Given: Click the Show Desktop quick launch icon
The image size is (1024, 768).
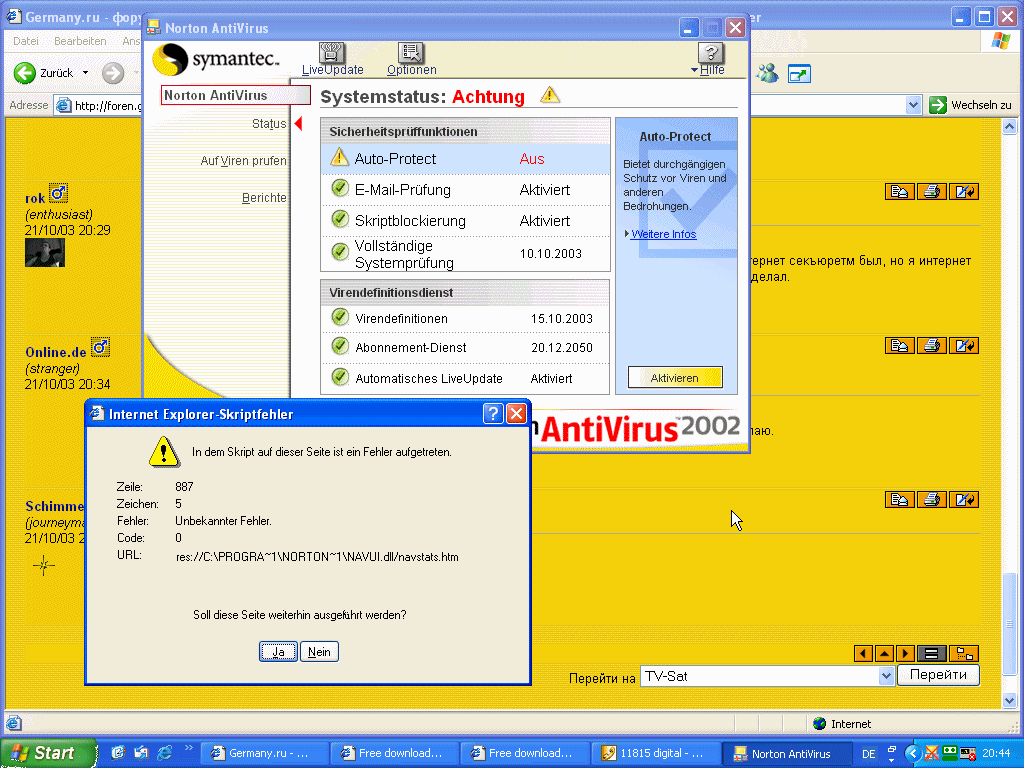Looking at the screenshot, I should click(x=118, y=752).
